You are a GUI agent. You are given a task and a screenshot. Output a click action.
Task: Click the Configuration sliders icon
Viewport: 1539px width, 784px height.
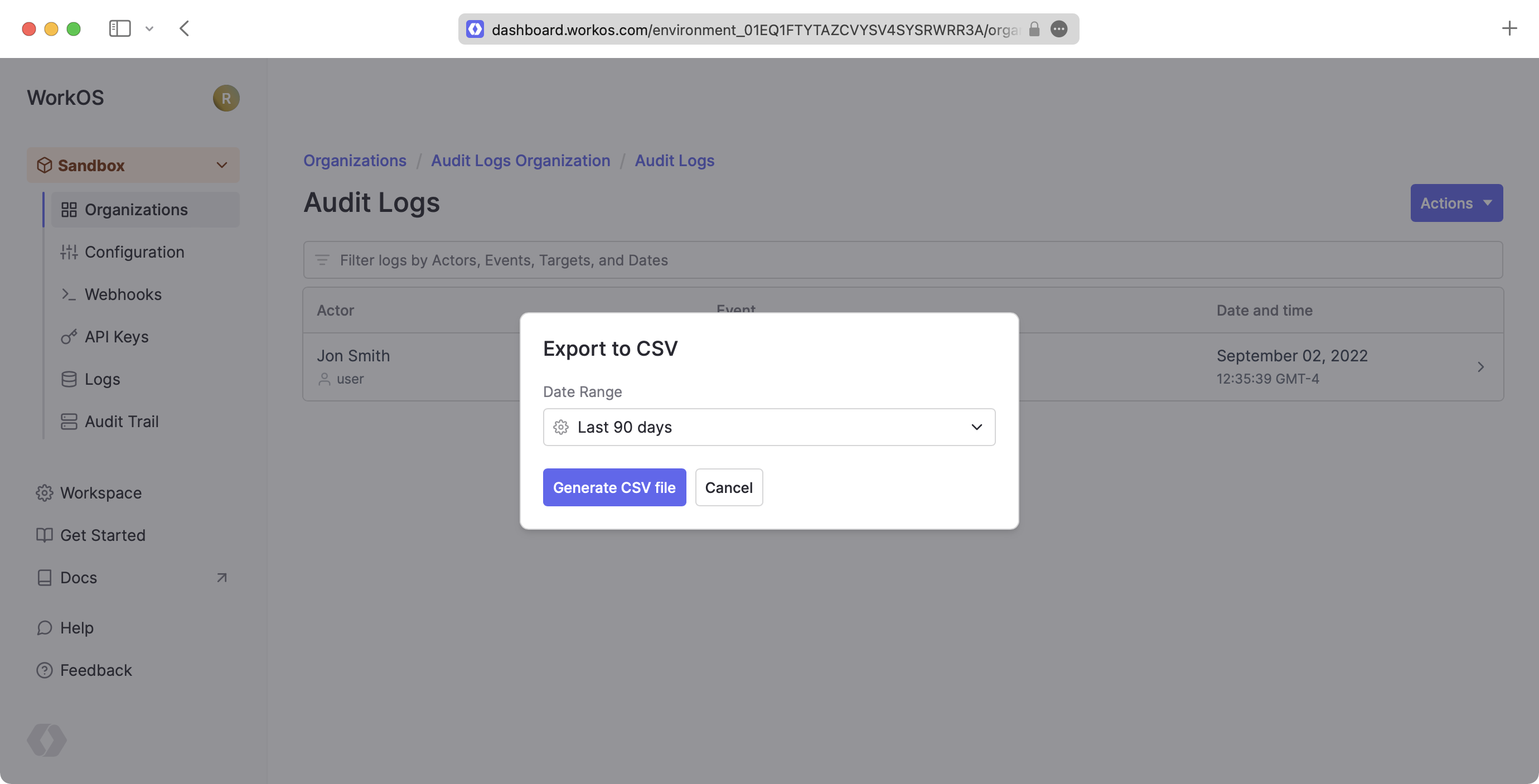point(69,252)
